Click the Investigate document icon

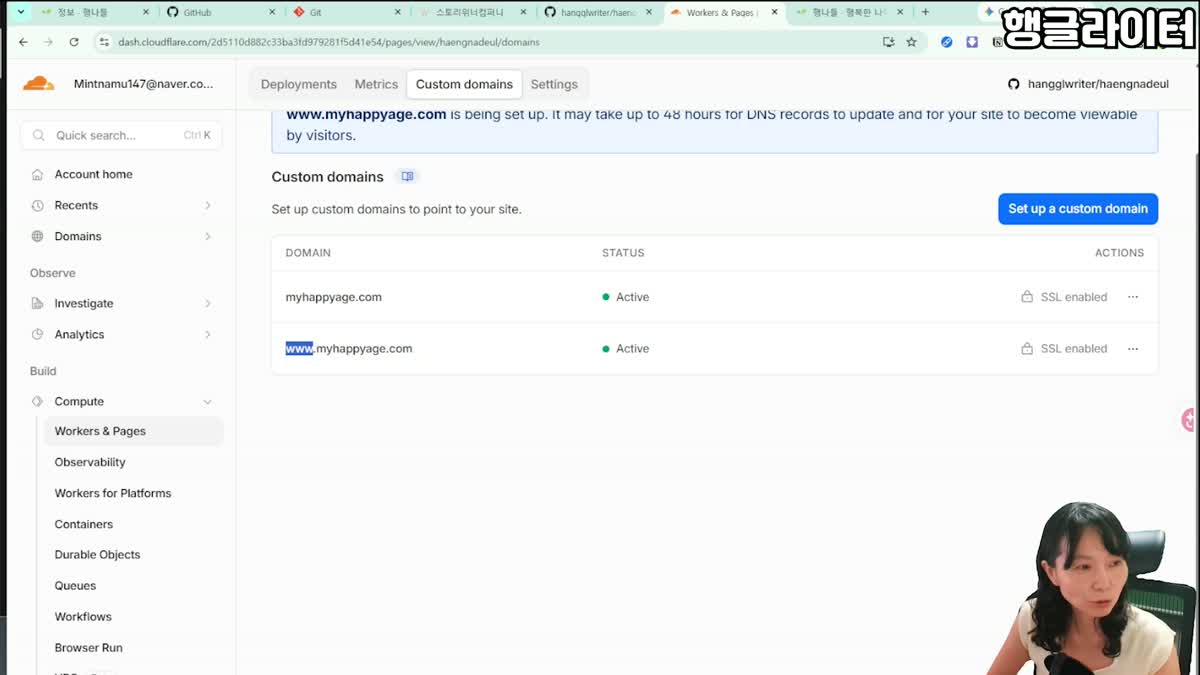(37, 303)
